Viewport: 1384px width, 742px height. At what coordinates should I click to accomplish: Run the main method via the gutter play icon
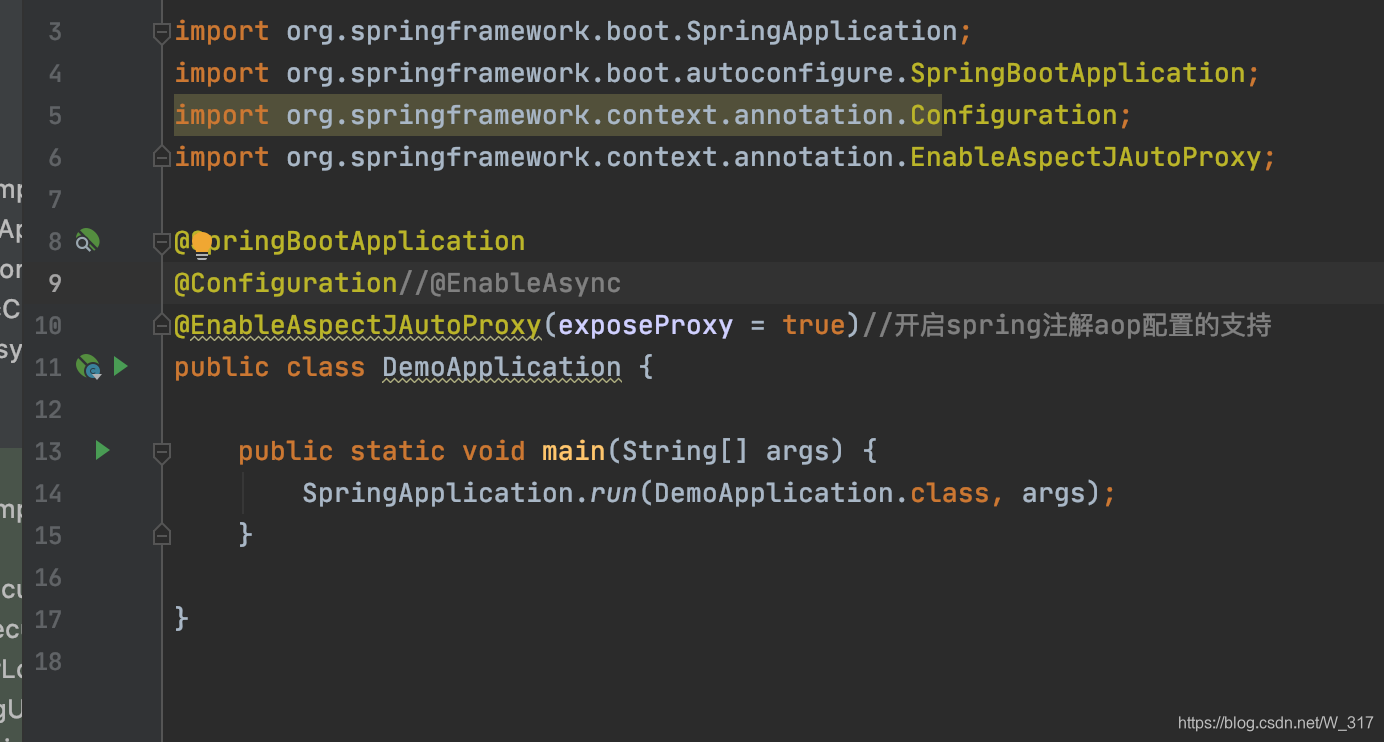tap(102, 450)
